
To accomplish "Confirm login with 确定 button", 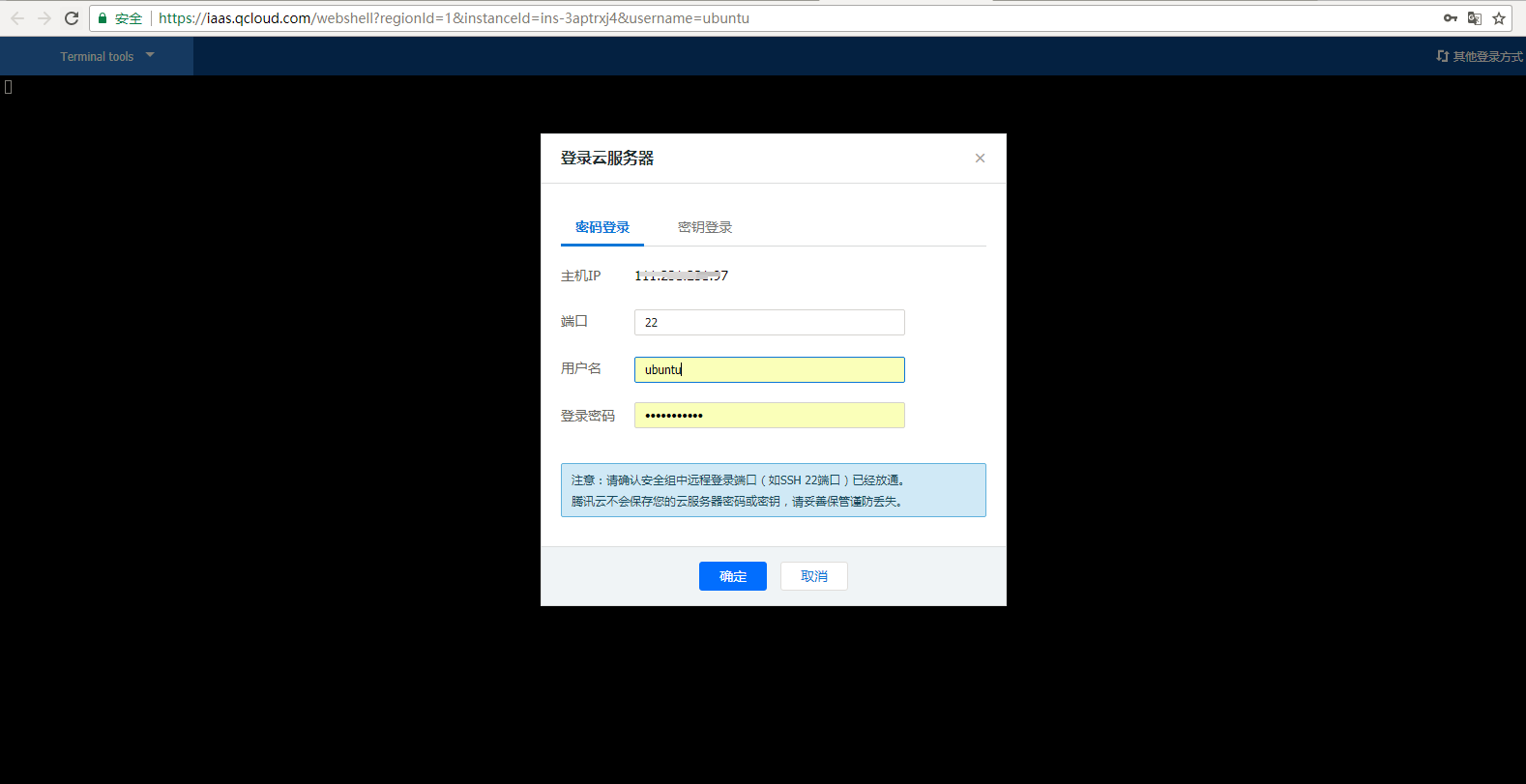I will (x=733, y=576).
